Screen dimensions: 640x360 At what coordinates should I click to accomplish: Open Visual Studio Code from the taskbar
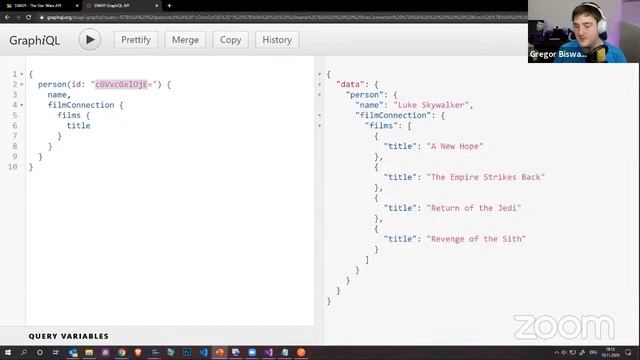point(203,352)
